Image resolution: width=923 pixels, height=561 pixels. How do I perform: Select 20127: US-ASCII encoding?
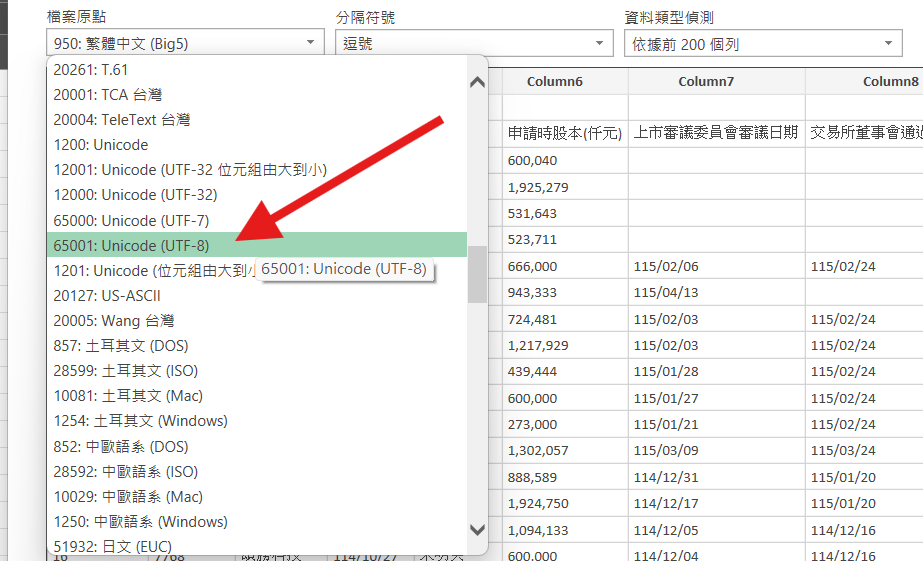click(x=107, y=296)
